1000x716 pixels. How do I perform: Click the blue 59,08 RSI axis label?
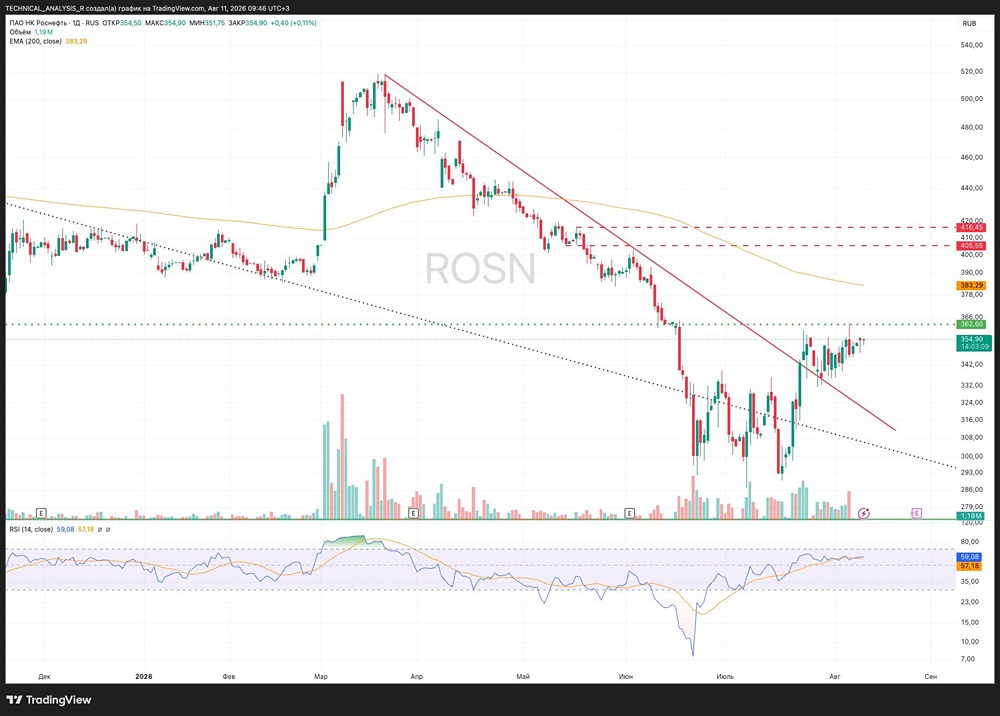coord(970,557)
